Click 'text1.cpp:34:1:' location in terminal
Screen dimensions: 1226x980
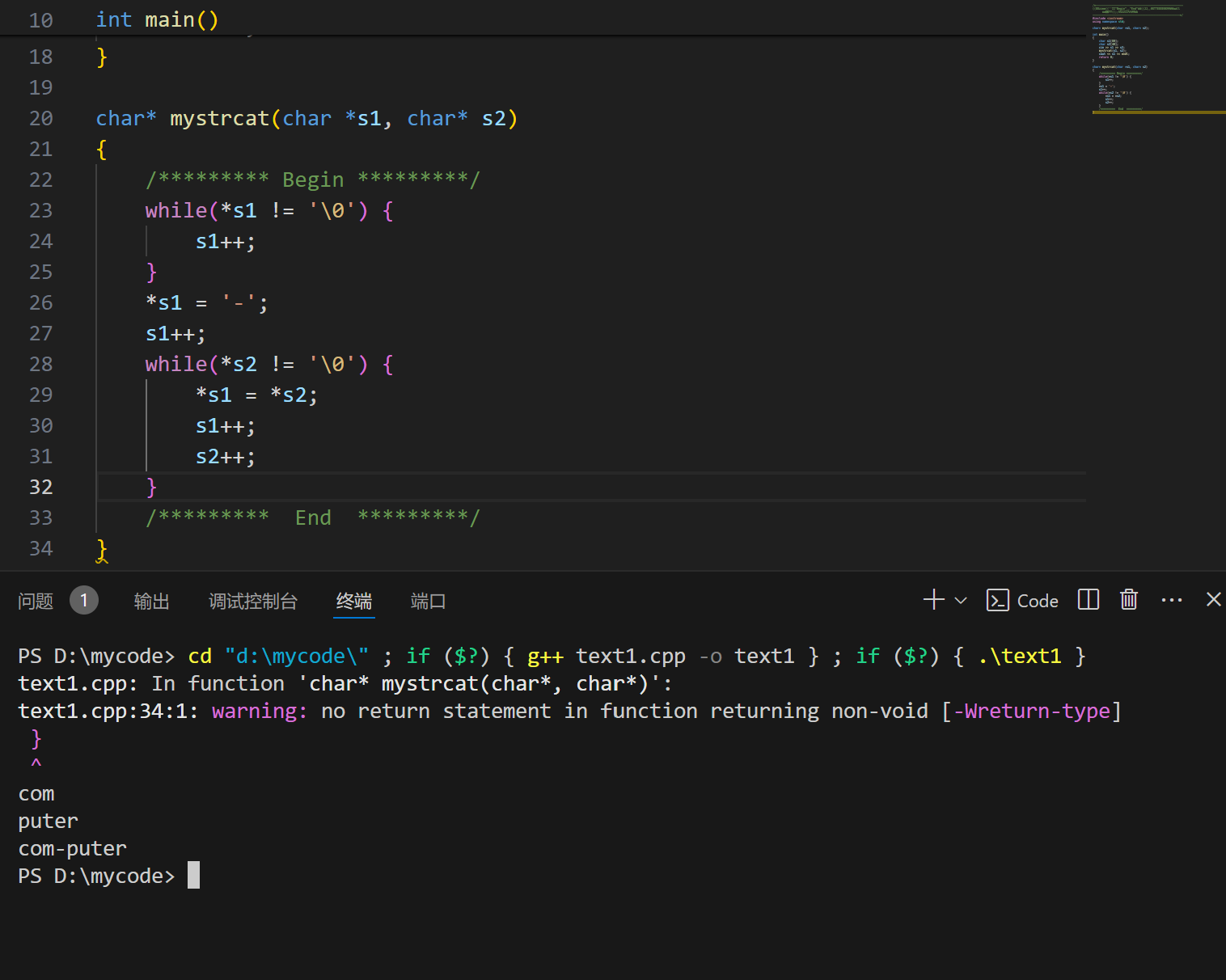(x=108, y=711)
